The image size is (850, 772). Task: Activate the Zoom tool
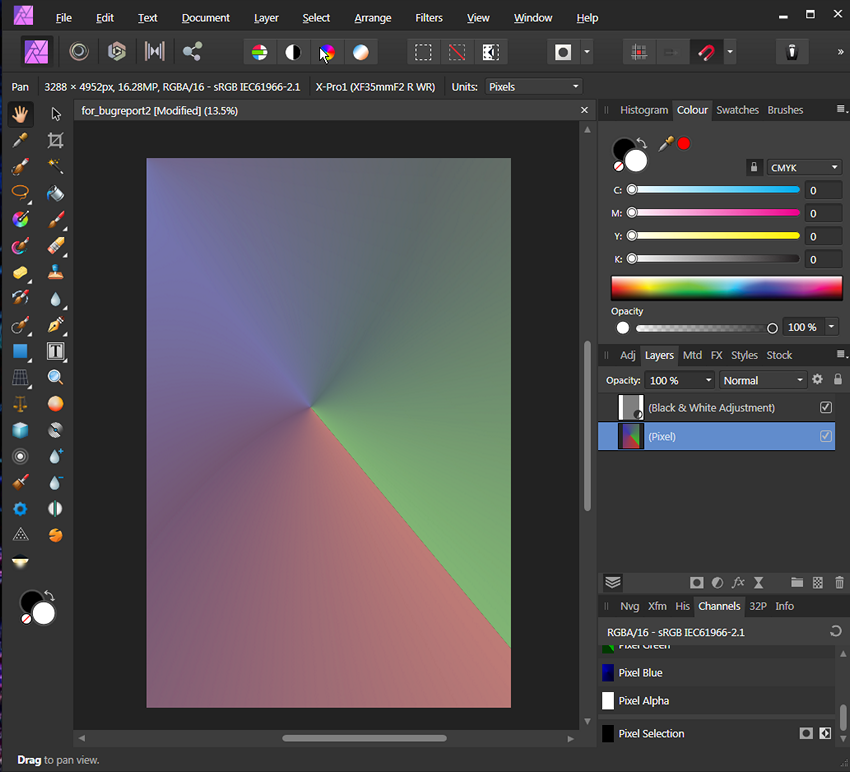coord(55,378)
